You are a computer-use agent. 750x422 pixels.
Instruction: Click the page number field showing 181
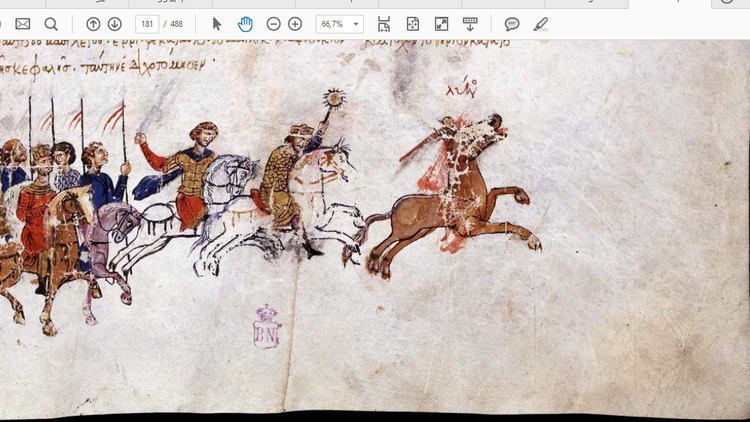(147, 24)
